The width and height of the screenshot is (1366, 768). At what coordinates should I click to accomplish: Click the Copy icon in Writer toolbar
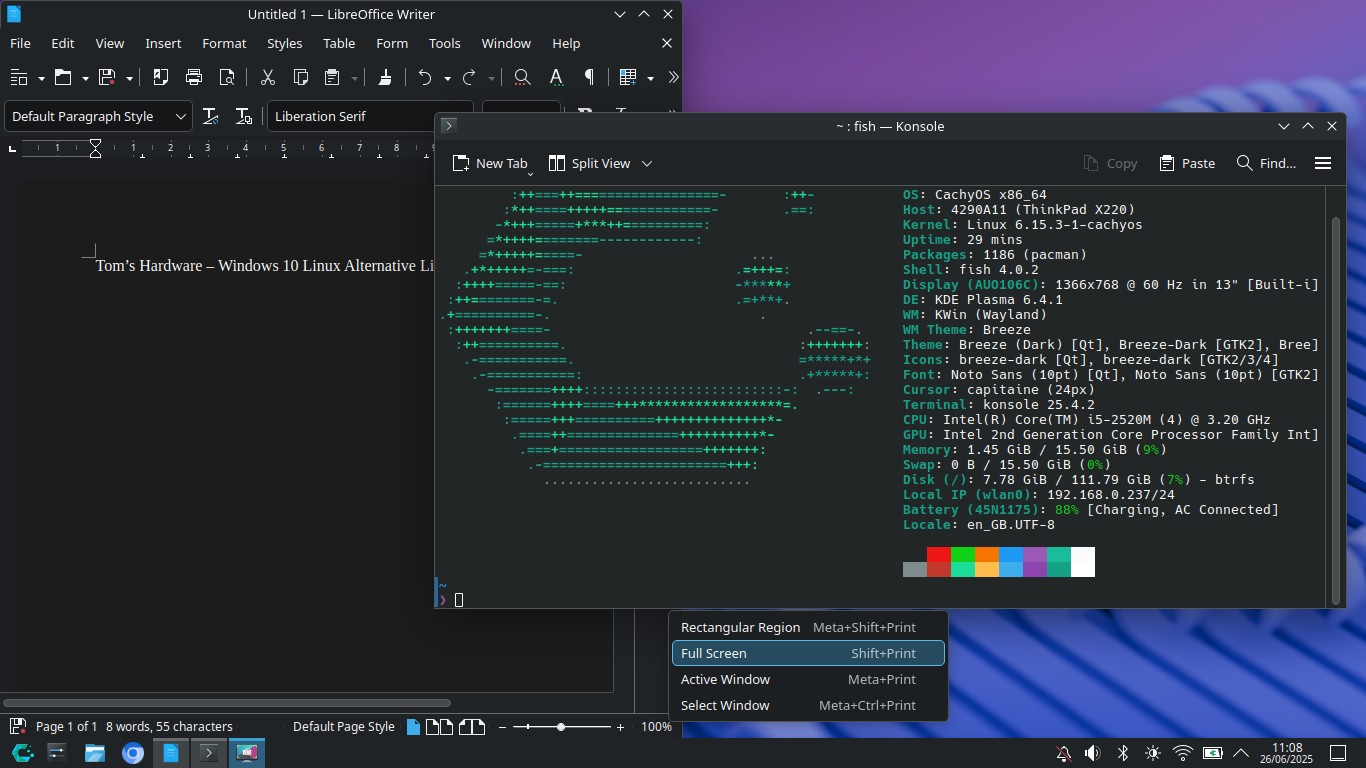point(300,77)
